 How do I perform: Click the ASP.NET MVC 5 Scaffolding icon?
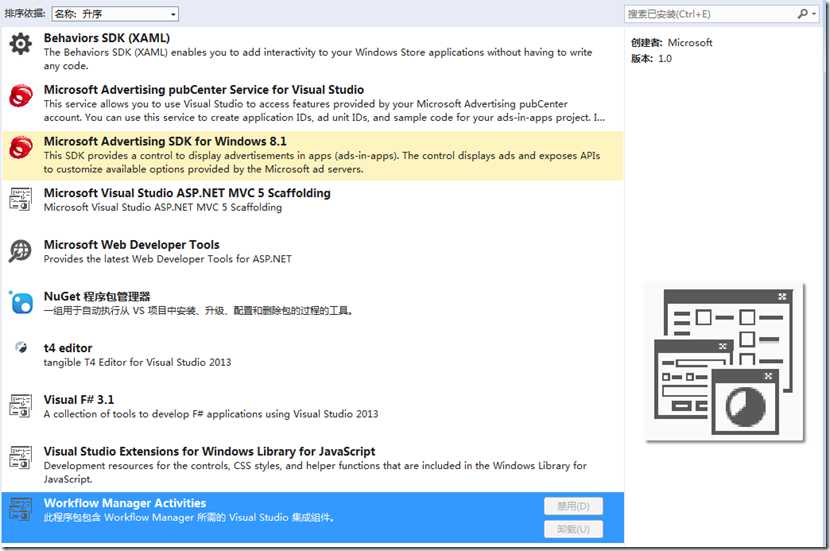(20, 199)
